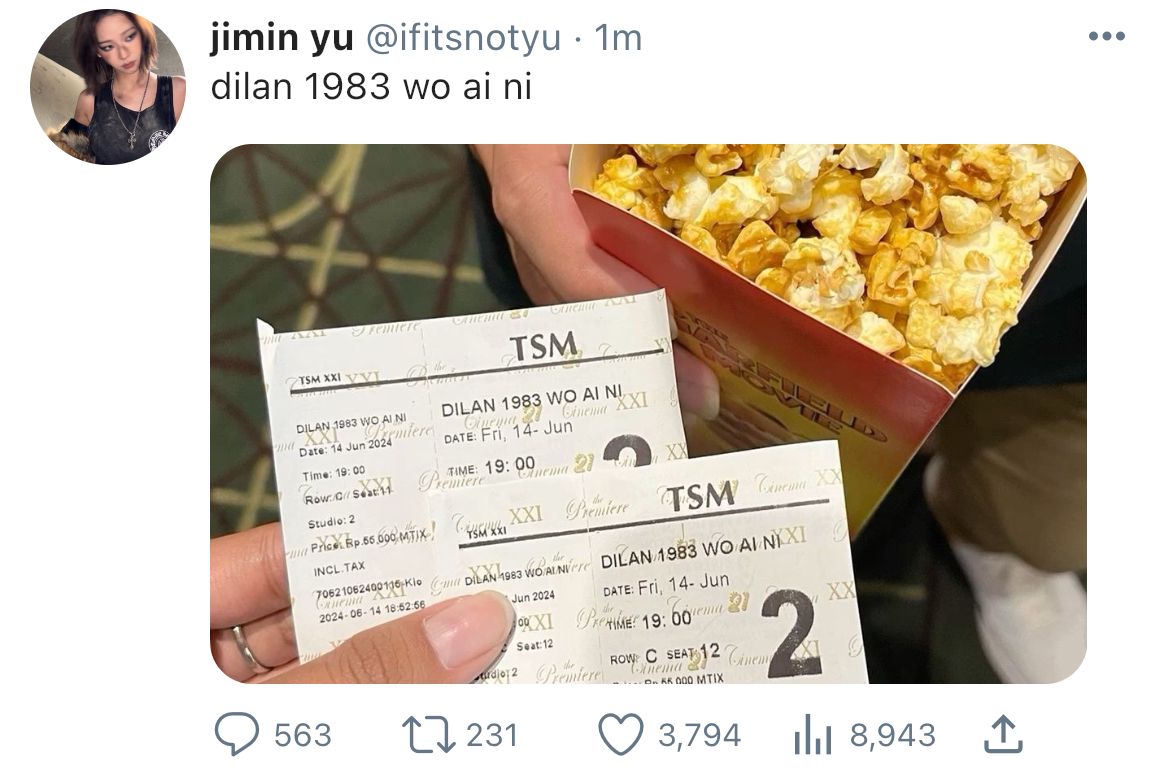Viewport: 1170px width, 782px height.
Task: Click the 563 replies count
Action: point(302,736)
